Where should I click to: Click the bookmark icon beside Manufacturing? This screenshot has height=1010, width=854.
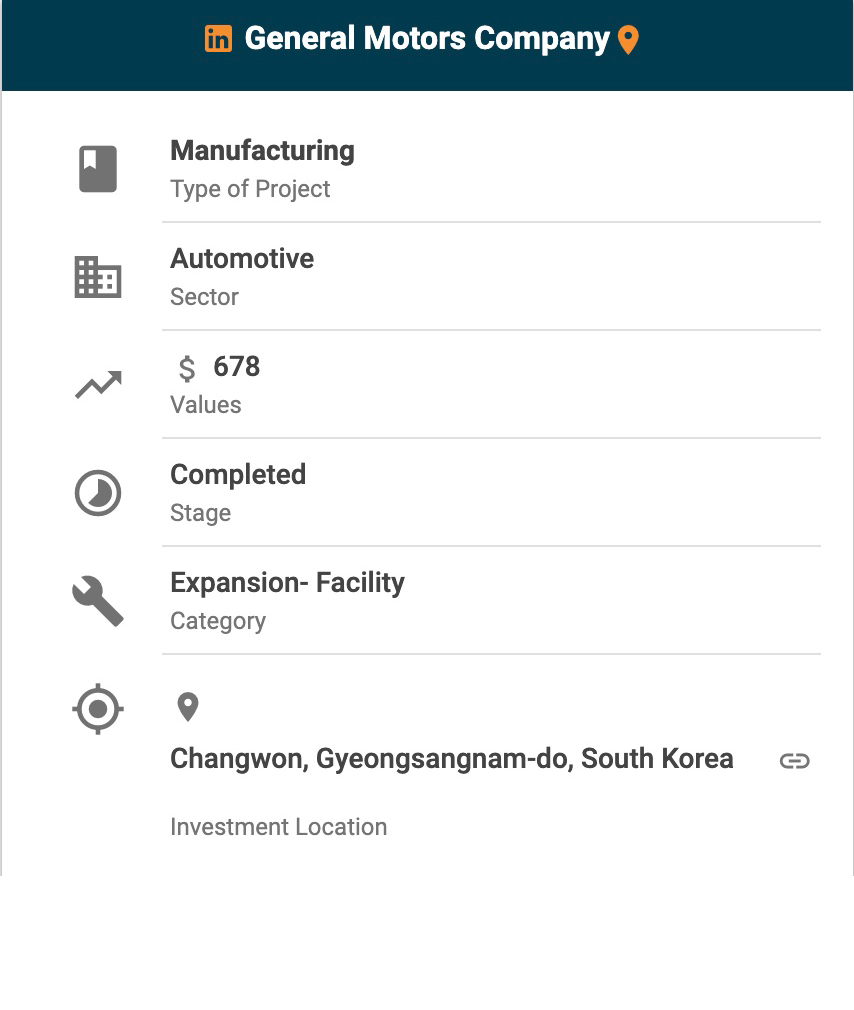98,169
